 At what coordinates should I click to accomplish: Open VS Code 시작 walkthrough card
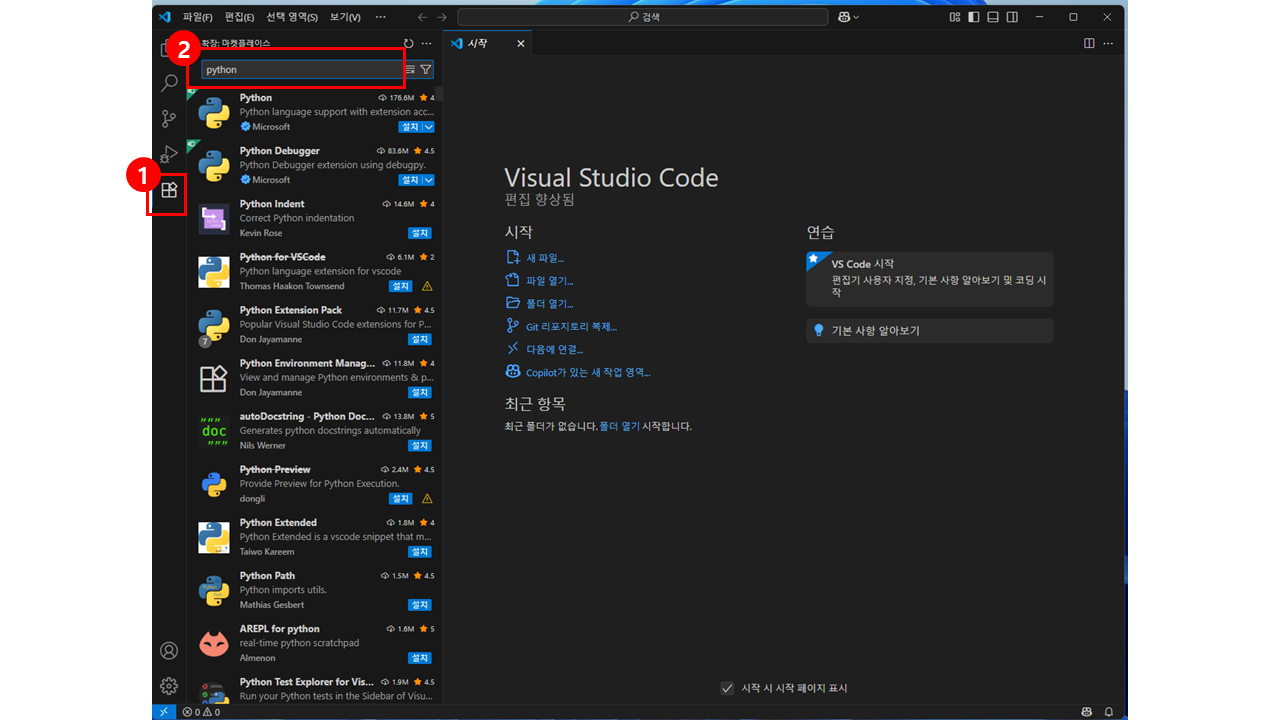click(930, 279)
